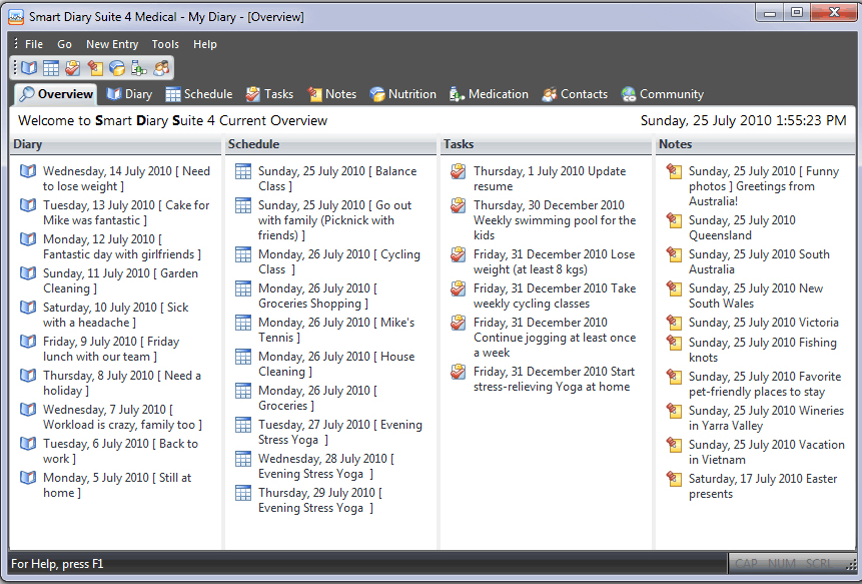The height and width of the screenshot is (584, 862).
Task: Click the icon beside 'Garden Cleaning' diary entry
Action: [28, 274]
